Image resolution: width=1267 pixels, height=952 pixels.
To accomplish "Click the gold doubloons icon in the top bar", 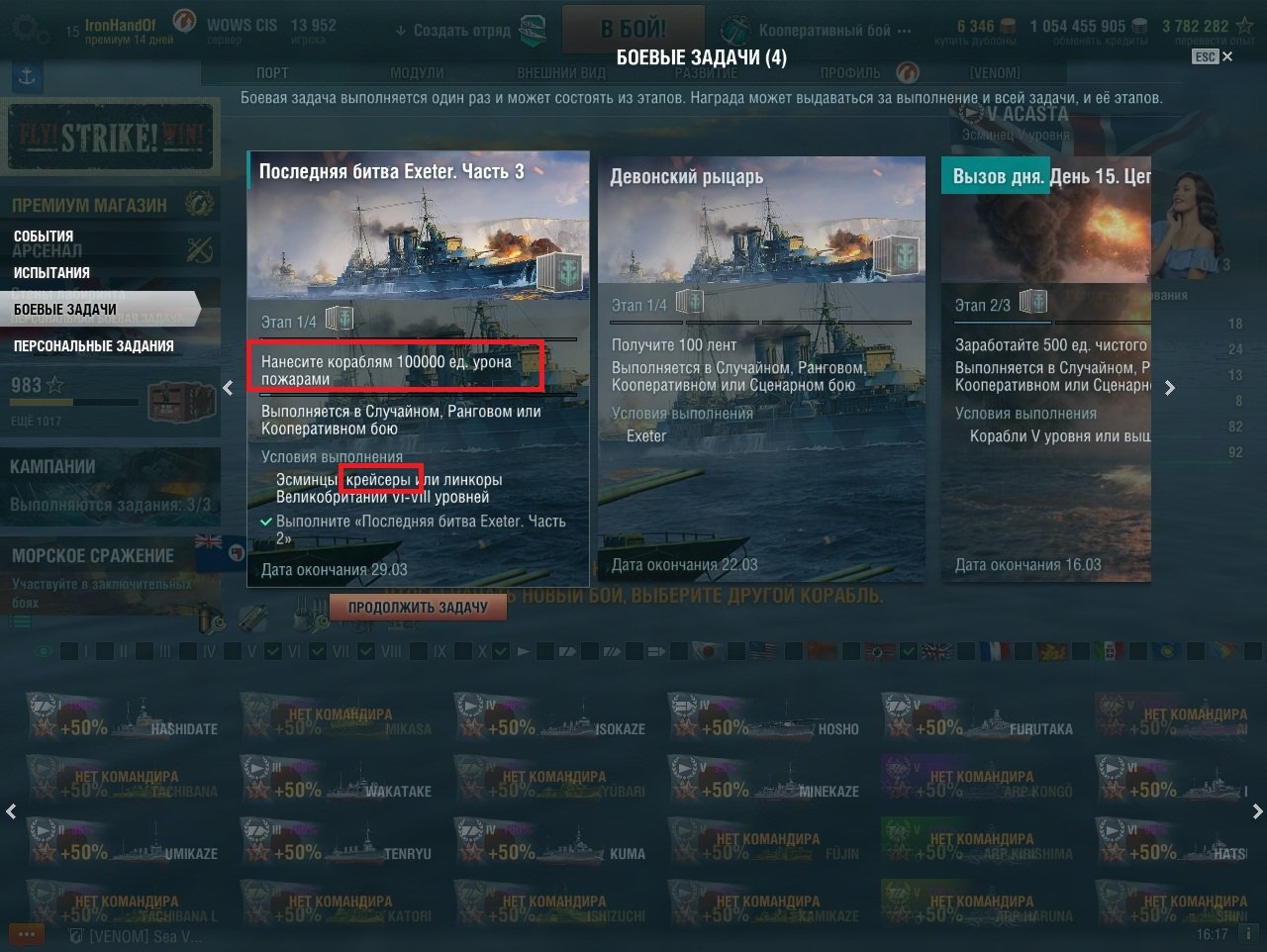I will [x=1008, y=26].
